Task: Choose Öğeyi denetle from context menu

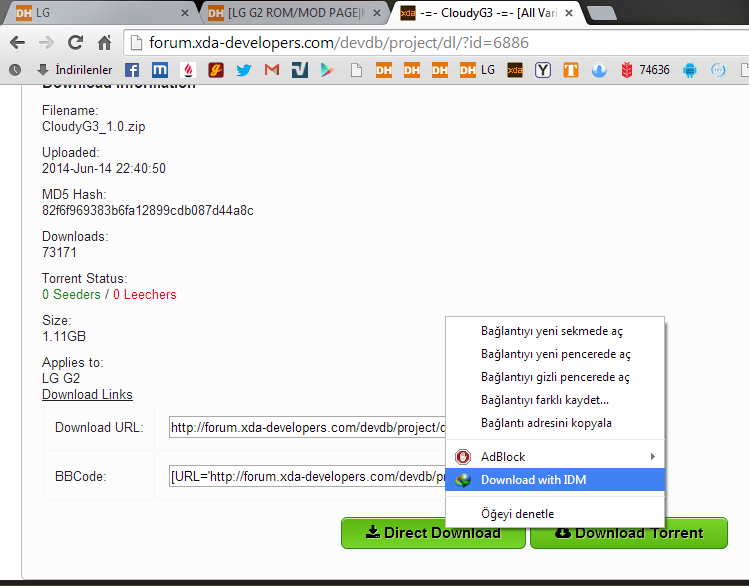Action: [555, 514]
